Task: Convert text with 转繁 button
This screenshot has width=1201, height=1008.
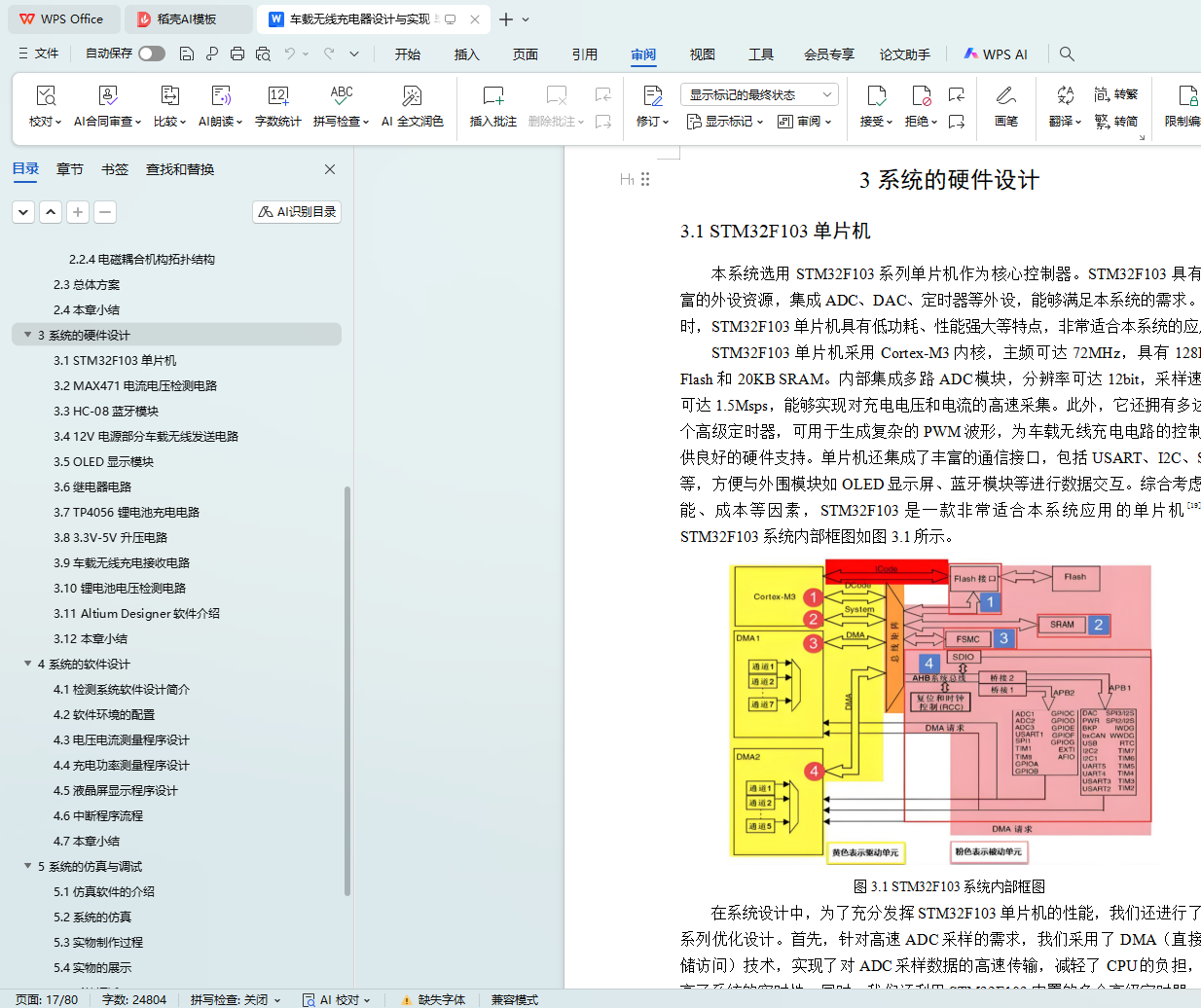Action: pos(1115,94)
